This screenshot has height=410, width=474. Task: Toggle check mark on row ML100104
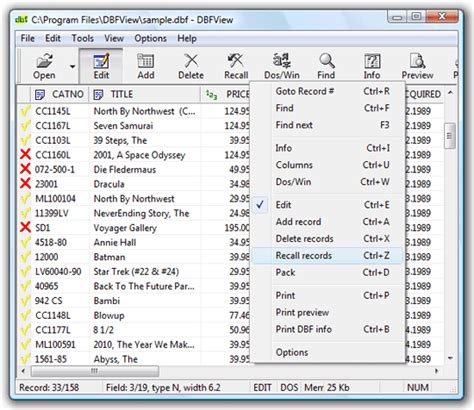25,199
